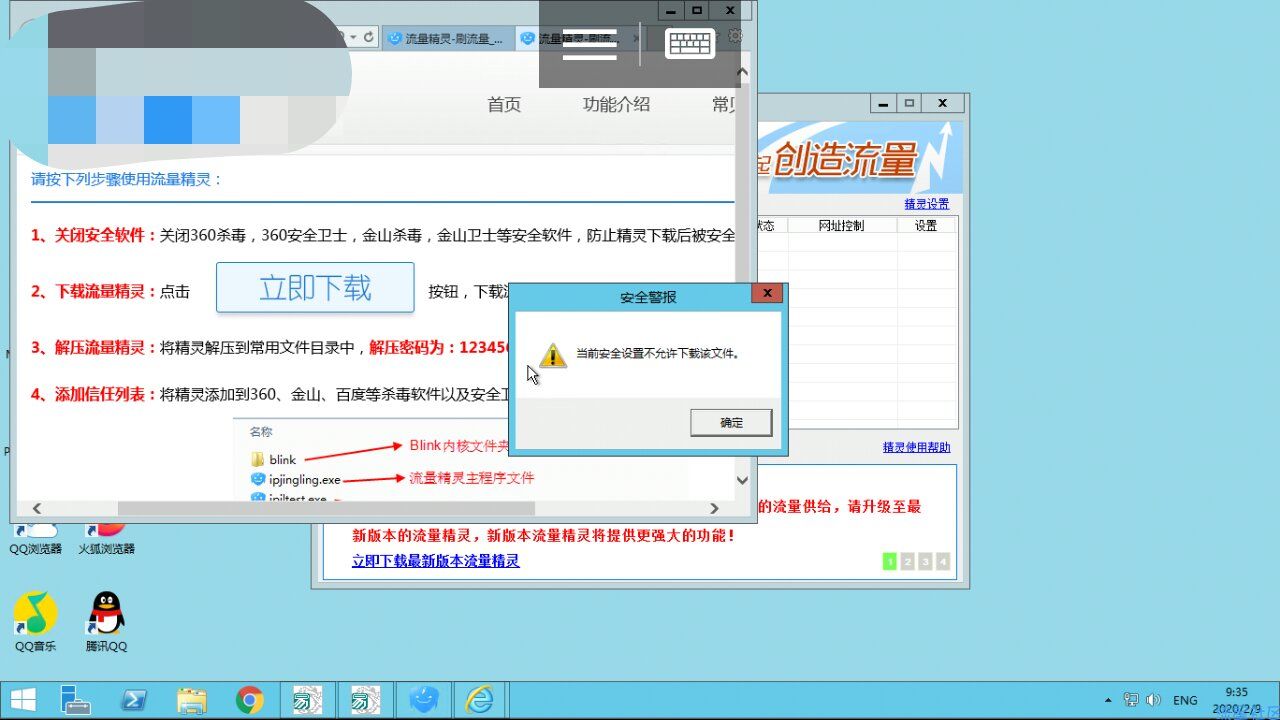Maximize the 流量精灵 application window

pyautogui.click(x=909, y=103)
